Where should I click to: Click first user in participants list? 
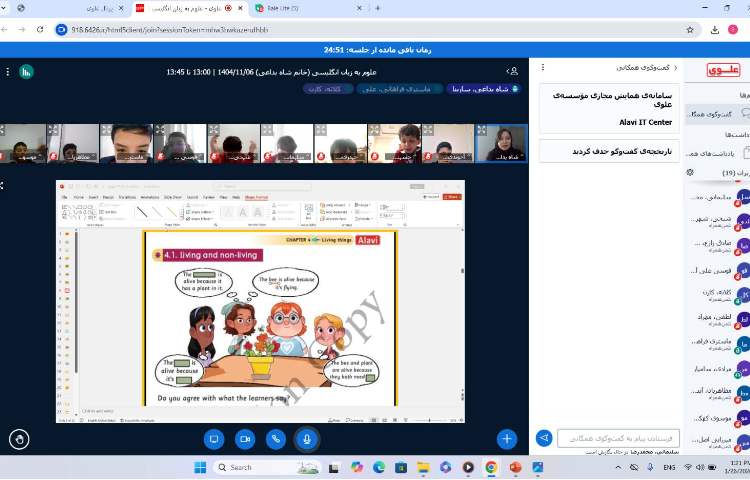[717, 197]
